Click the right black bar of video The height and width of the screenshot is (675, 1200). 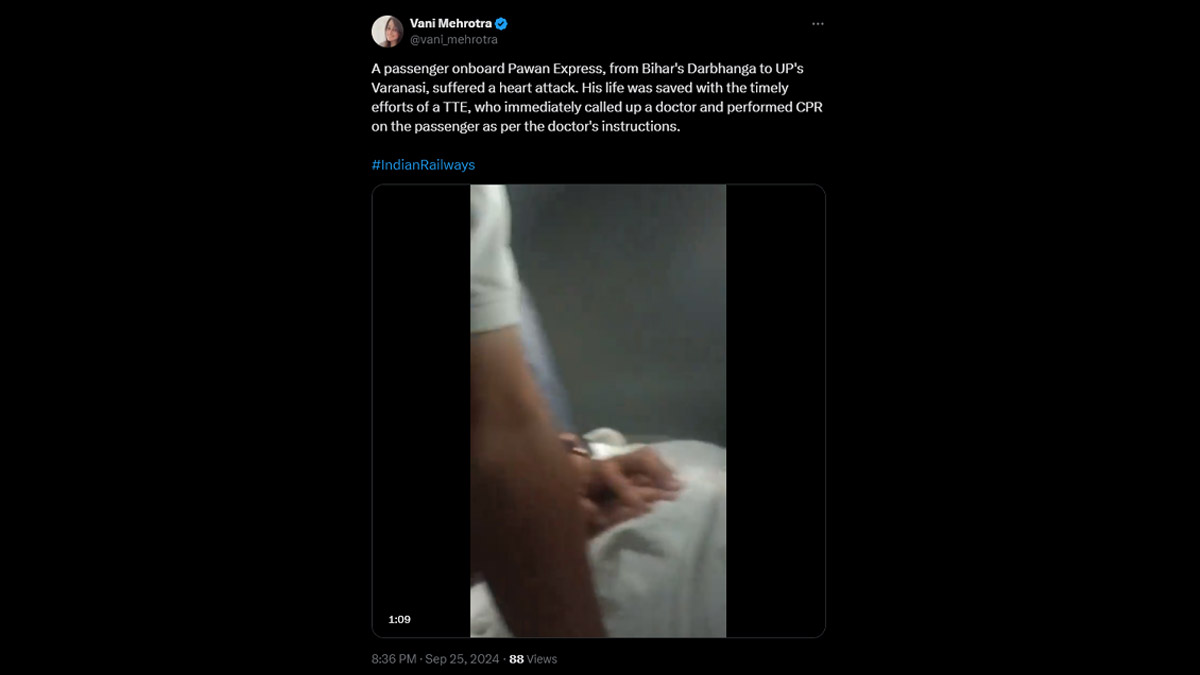pyautogui.click(x=775, y=411)
